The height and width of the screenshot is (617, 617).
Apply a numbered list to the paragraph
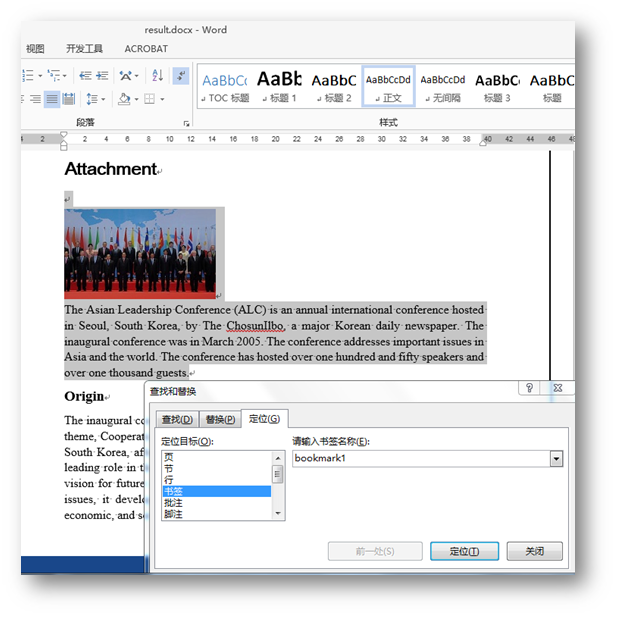(28, 75)
